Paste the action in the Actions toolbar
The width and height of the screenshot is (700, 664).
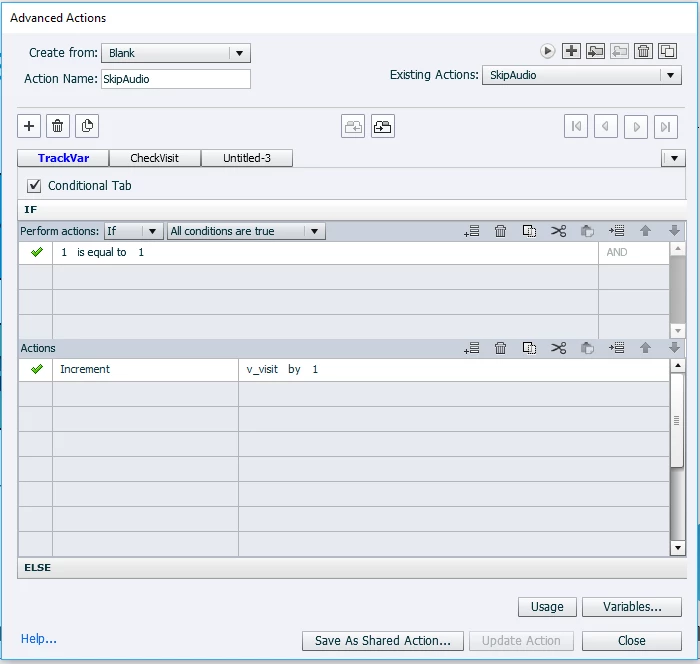click(x=588, y=348)
